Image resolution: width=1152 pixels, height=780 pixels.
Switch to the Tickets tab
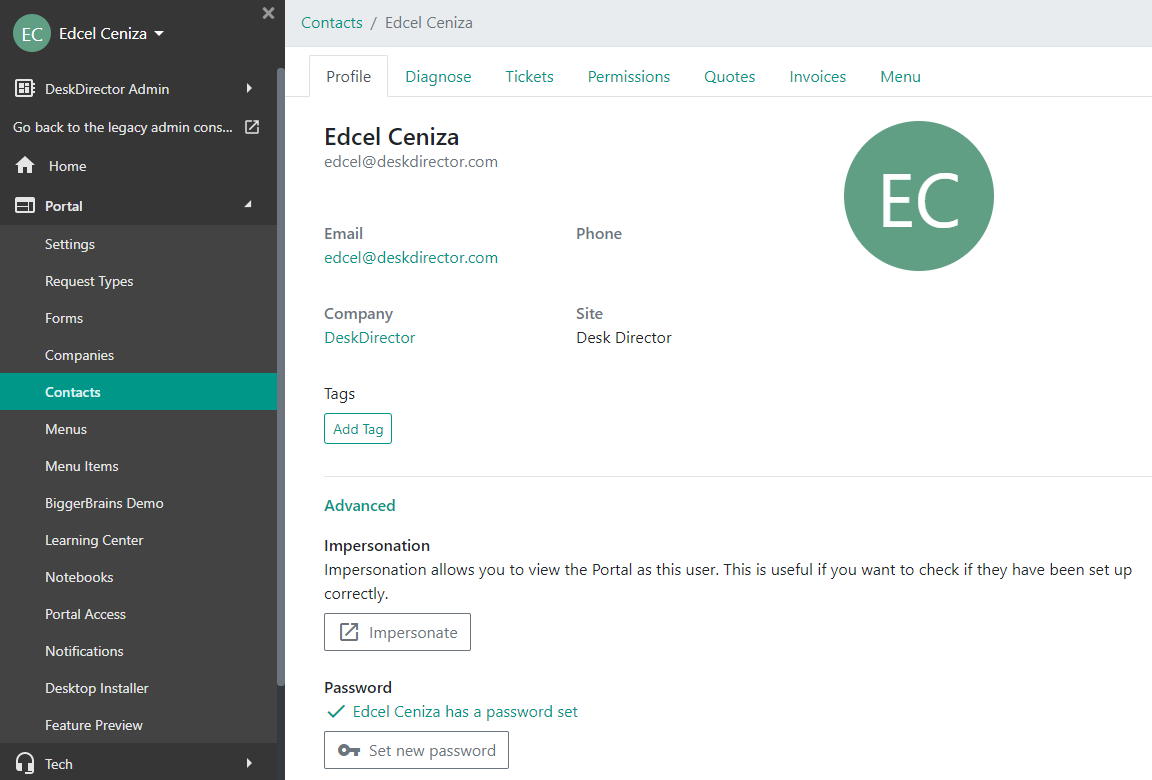(x=529, y=76)
